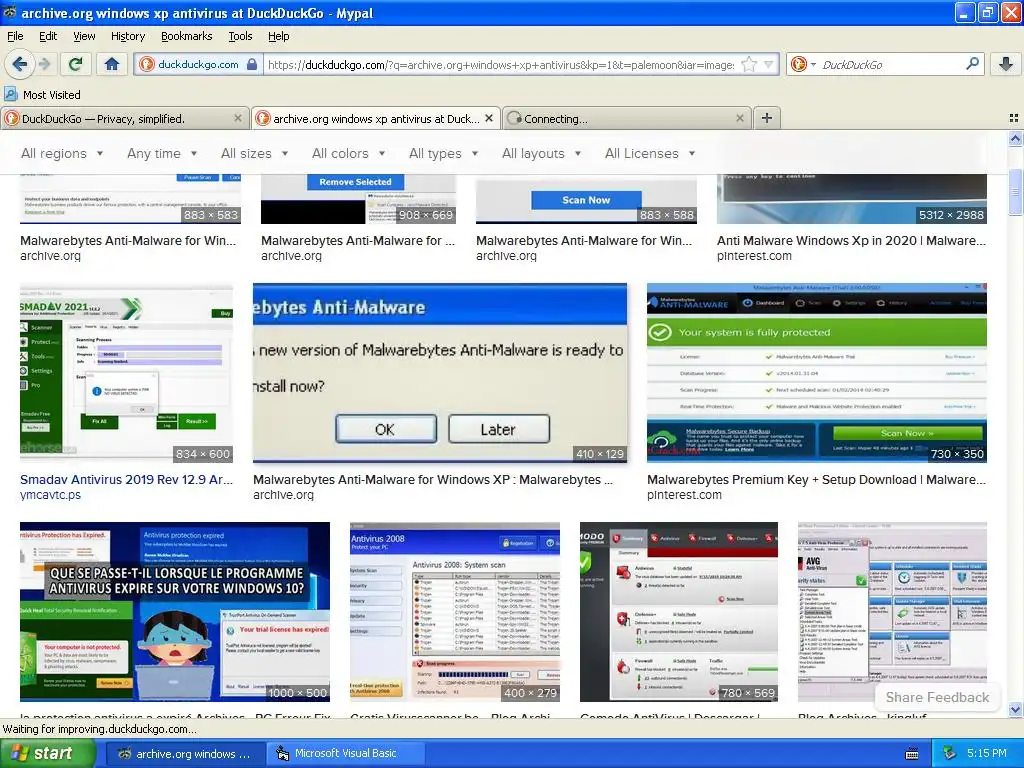Open the Malwarebytes OK/Later dialog thumbnail
Screen dimensions: 1024x768
click(440, 372)
